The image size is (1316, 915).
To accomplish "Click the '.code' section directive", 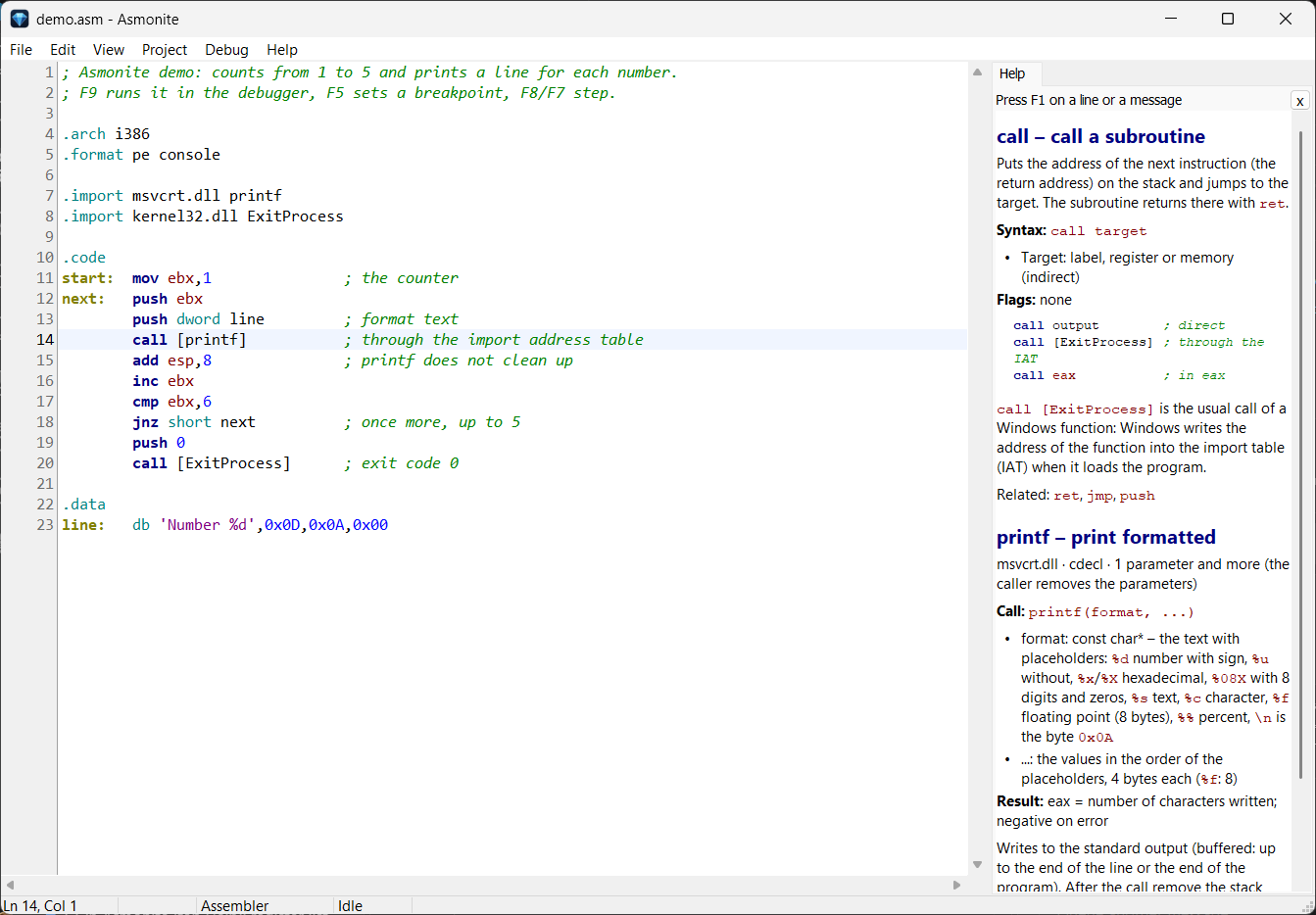I will (84, 258).
